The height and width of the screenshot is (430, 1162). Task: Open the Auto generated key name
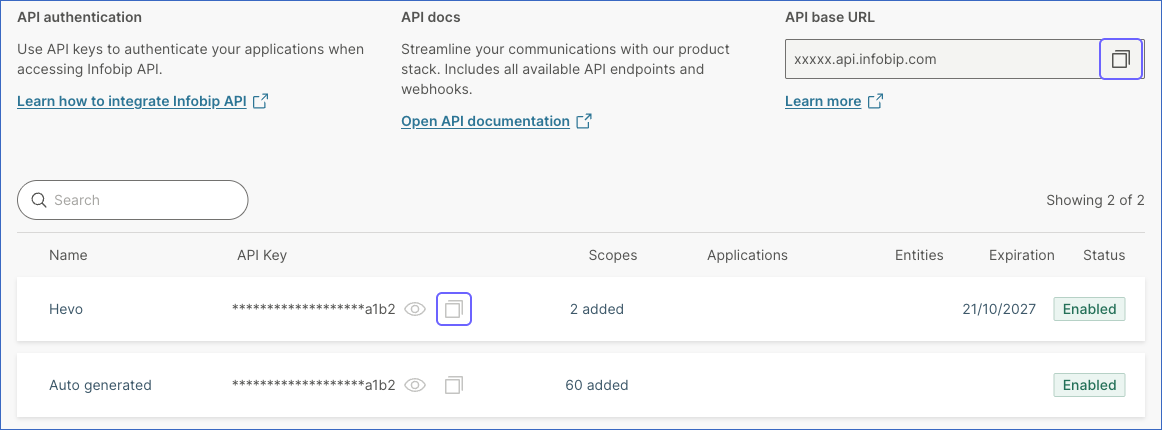click(x=100, y=385)
